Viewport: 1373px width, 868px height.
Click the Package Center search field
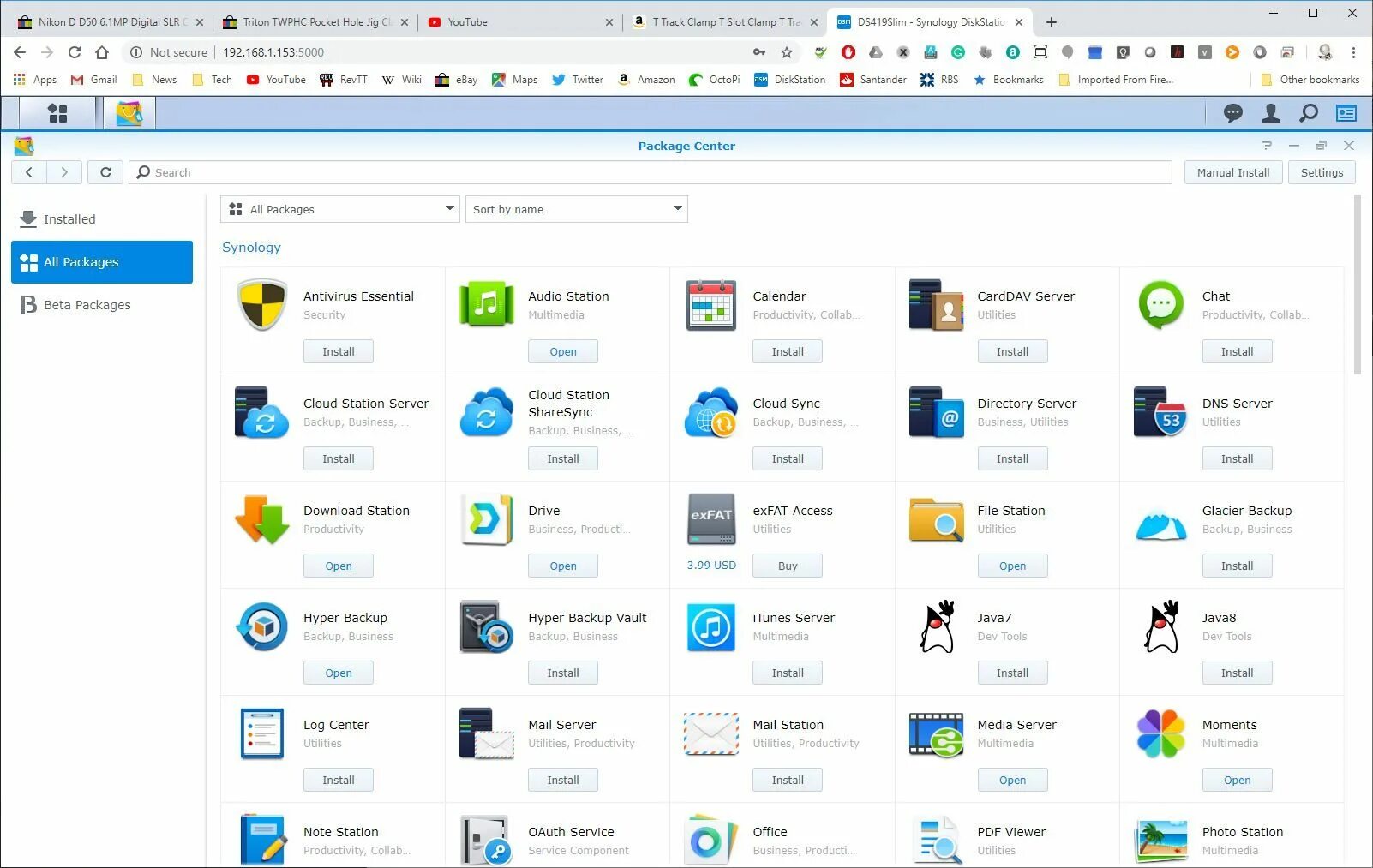tap(651, 172)
